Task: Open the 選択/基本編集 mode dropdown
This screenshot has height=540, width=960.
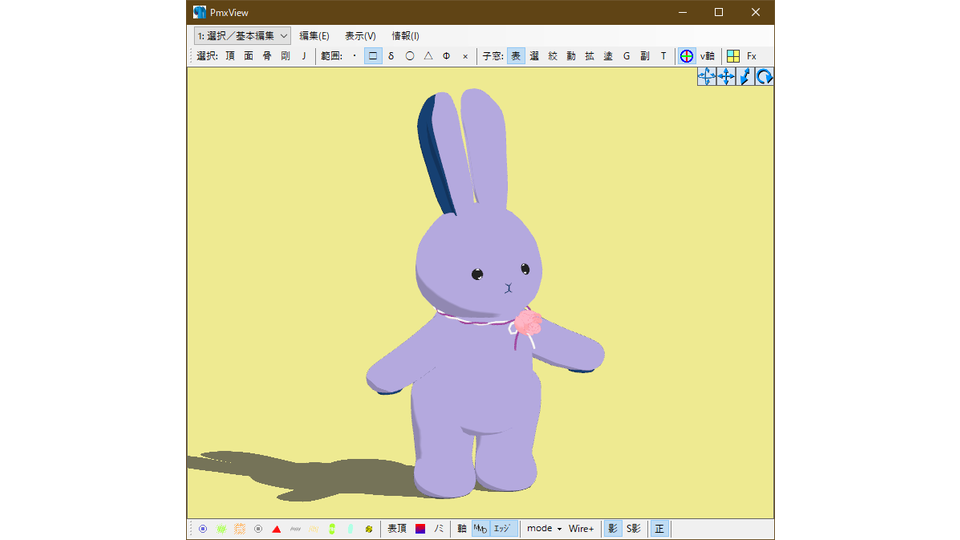Action: (x=242, y=36)
